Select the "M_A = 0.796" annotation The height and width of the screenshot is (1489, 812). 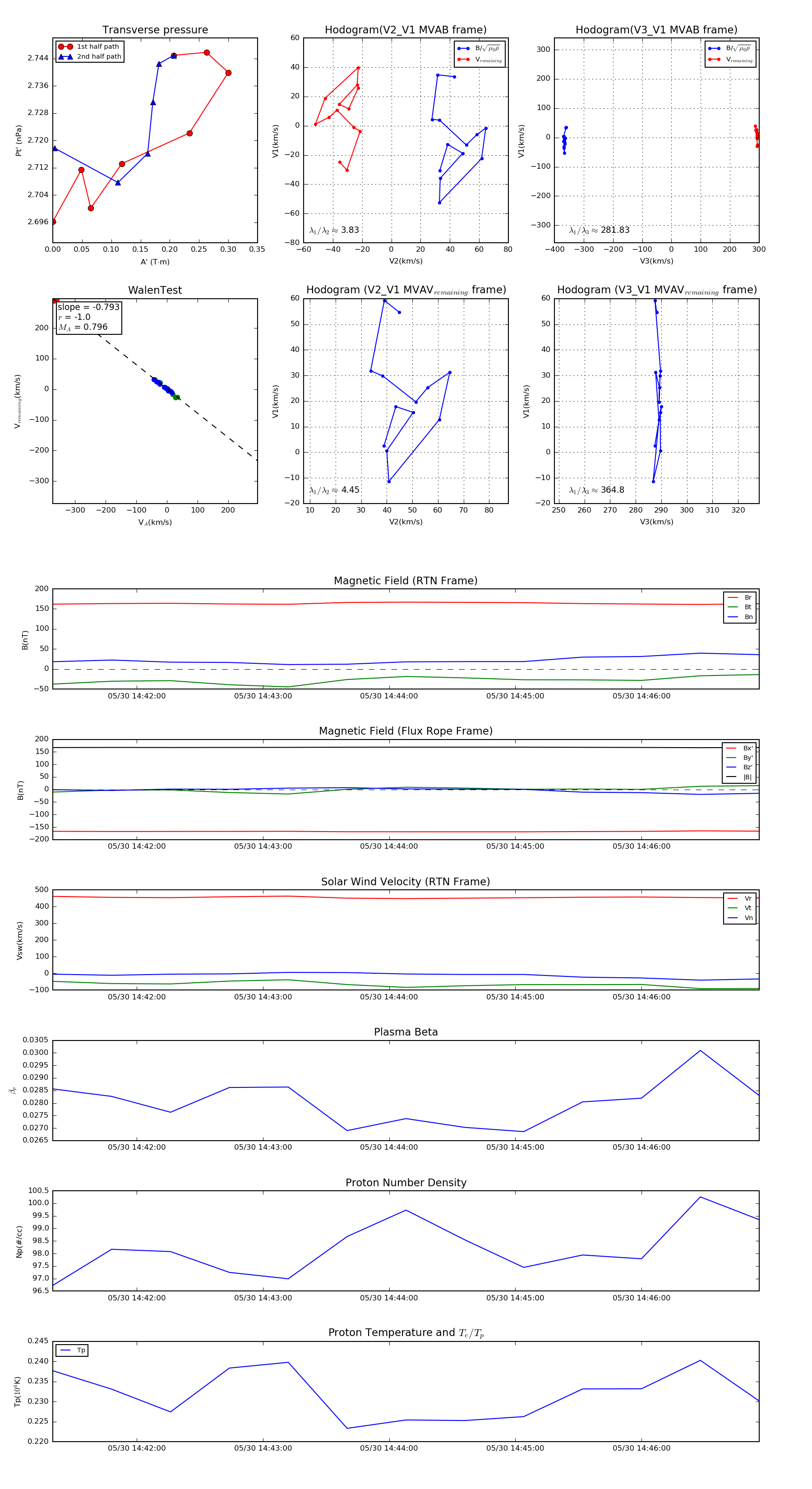[x=83, y=327]
